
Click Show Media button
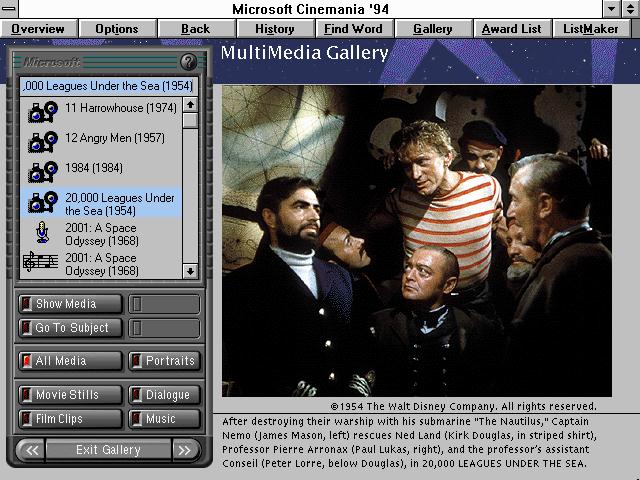tap(70, 304)
